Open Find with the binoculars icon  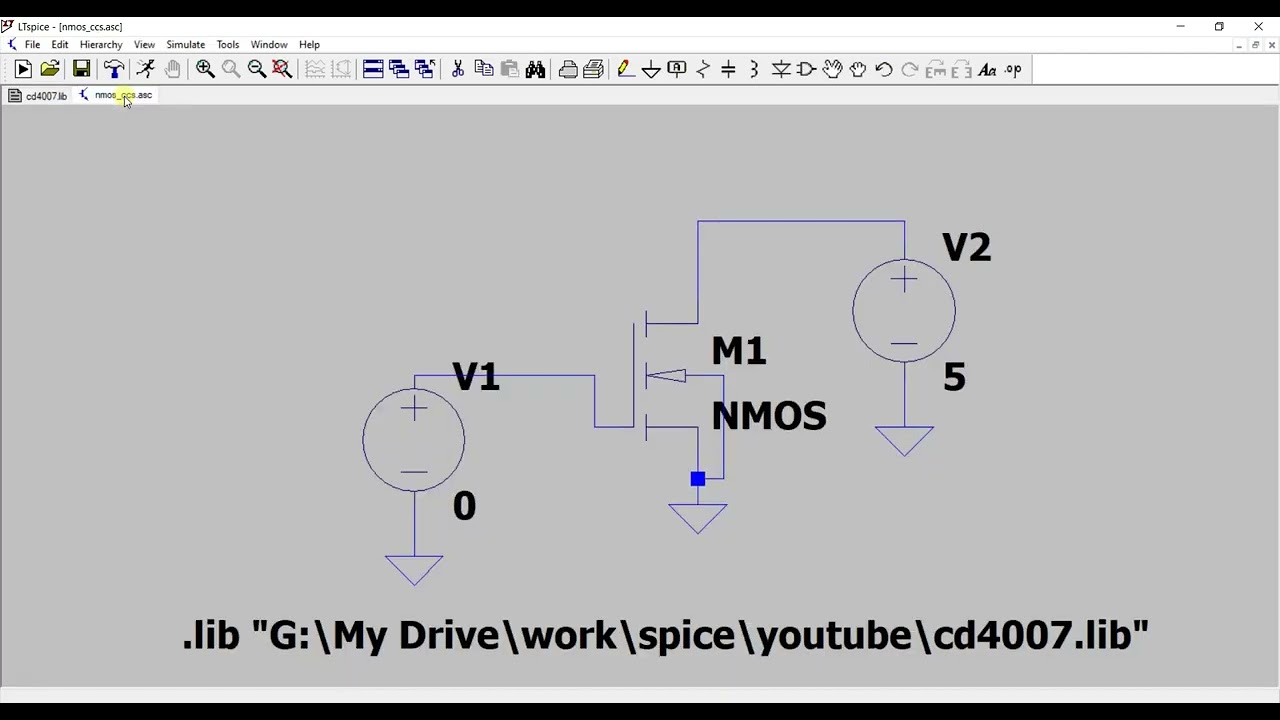pos(536,69)
